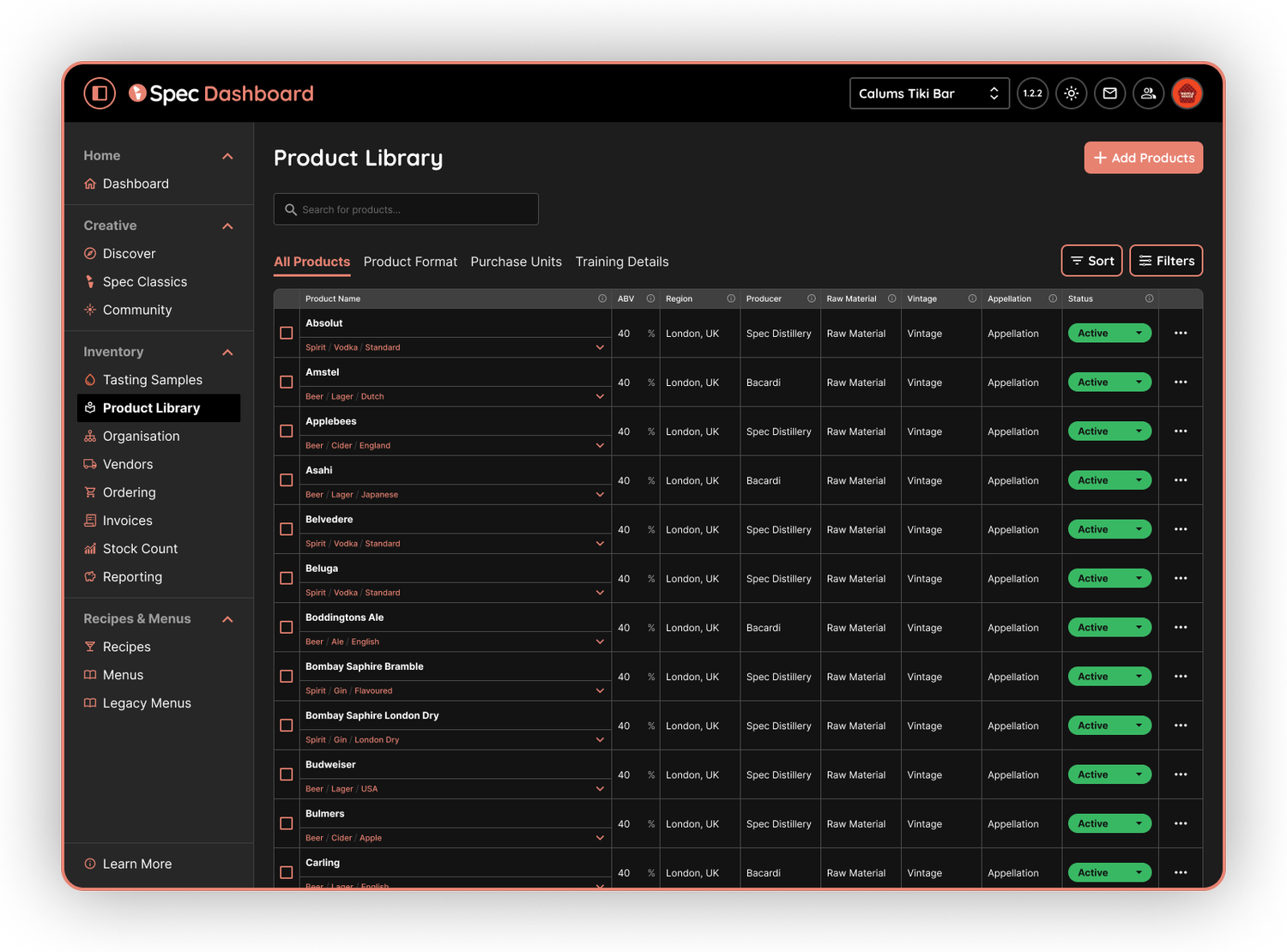Expand the Belvedere spirit details chevron
This screenshot has width=1287, height=952.
point(599,543)
